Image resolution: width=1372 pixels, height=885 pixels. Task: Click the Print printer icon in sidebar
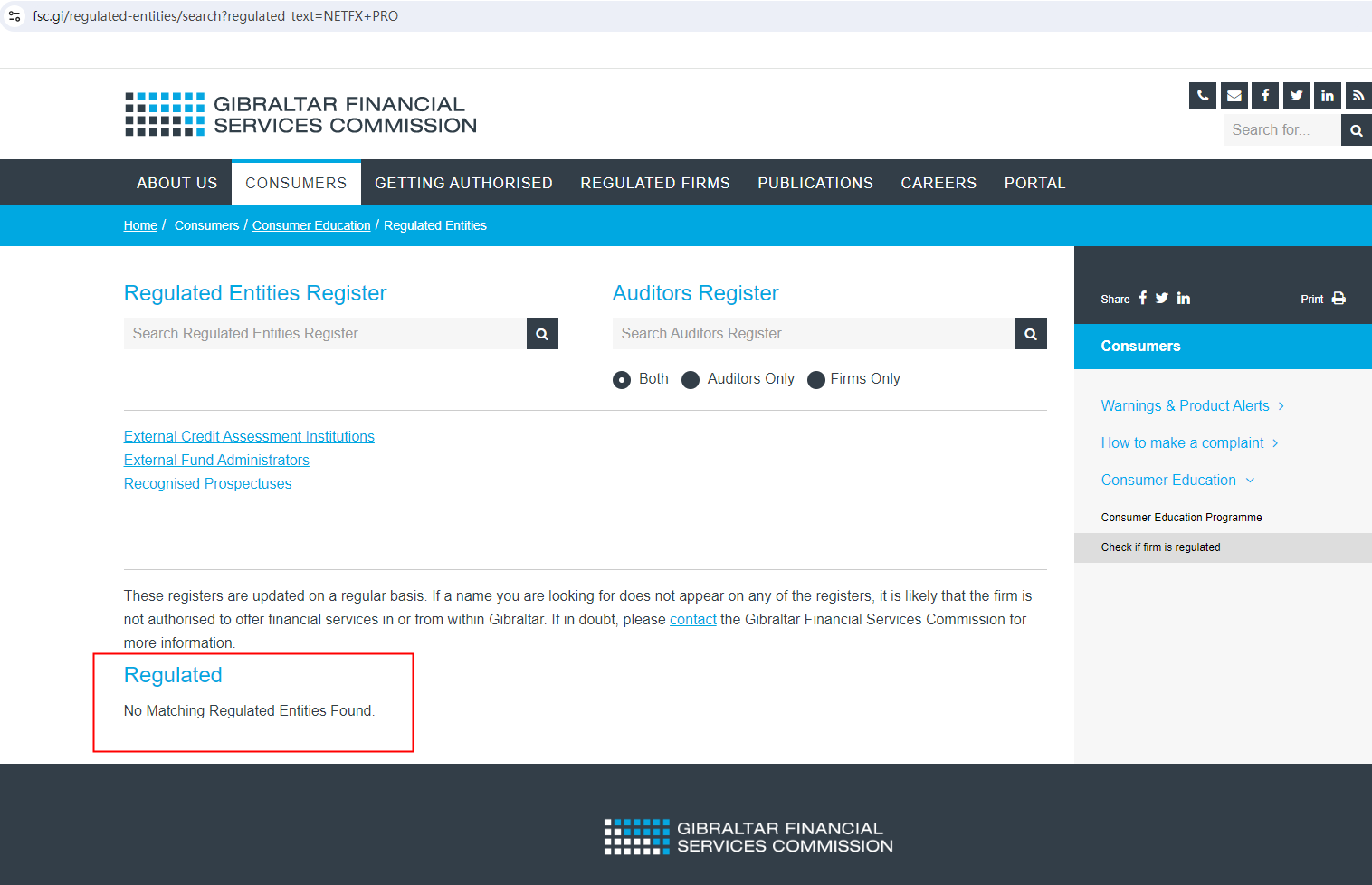1339,299
